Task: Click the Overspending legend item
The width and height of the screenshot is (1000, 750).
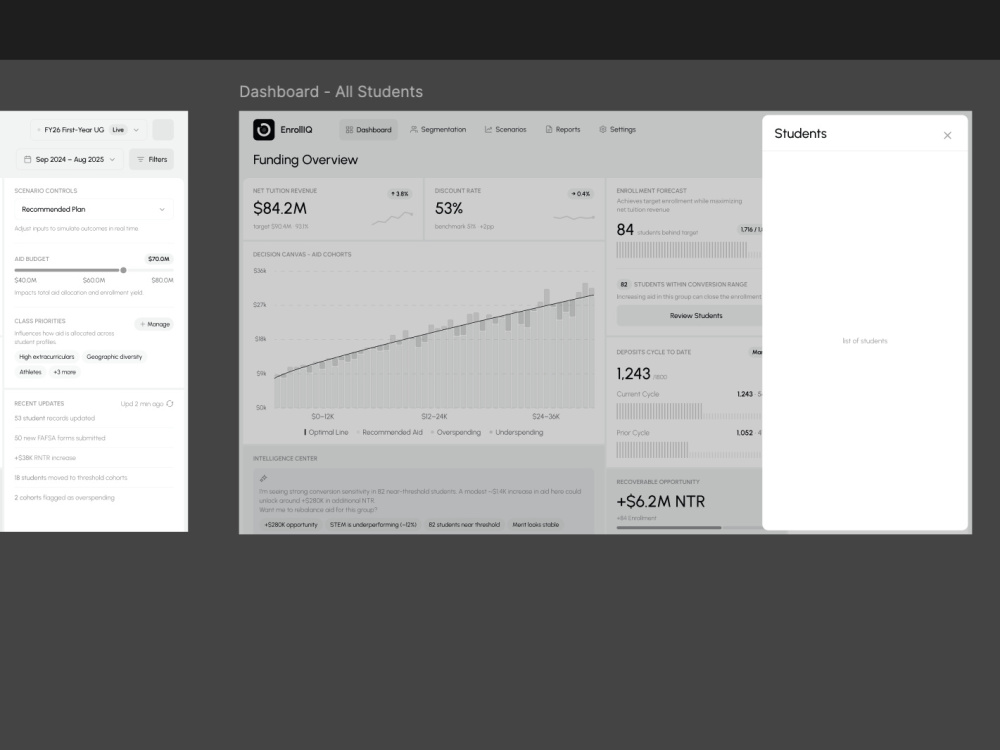Action: (x=455, y=432)
